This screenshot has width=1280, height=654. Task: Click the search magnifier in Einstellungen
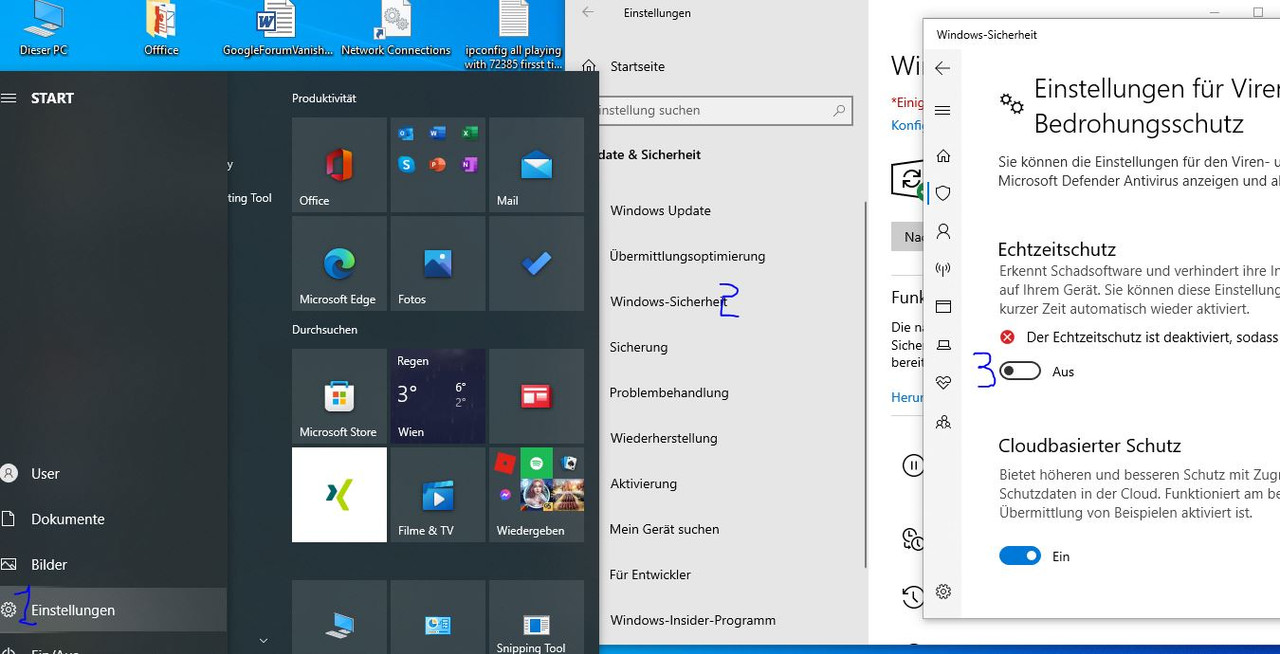click(x=839, y=110)
